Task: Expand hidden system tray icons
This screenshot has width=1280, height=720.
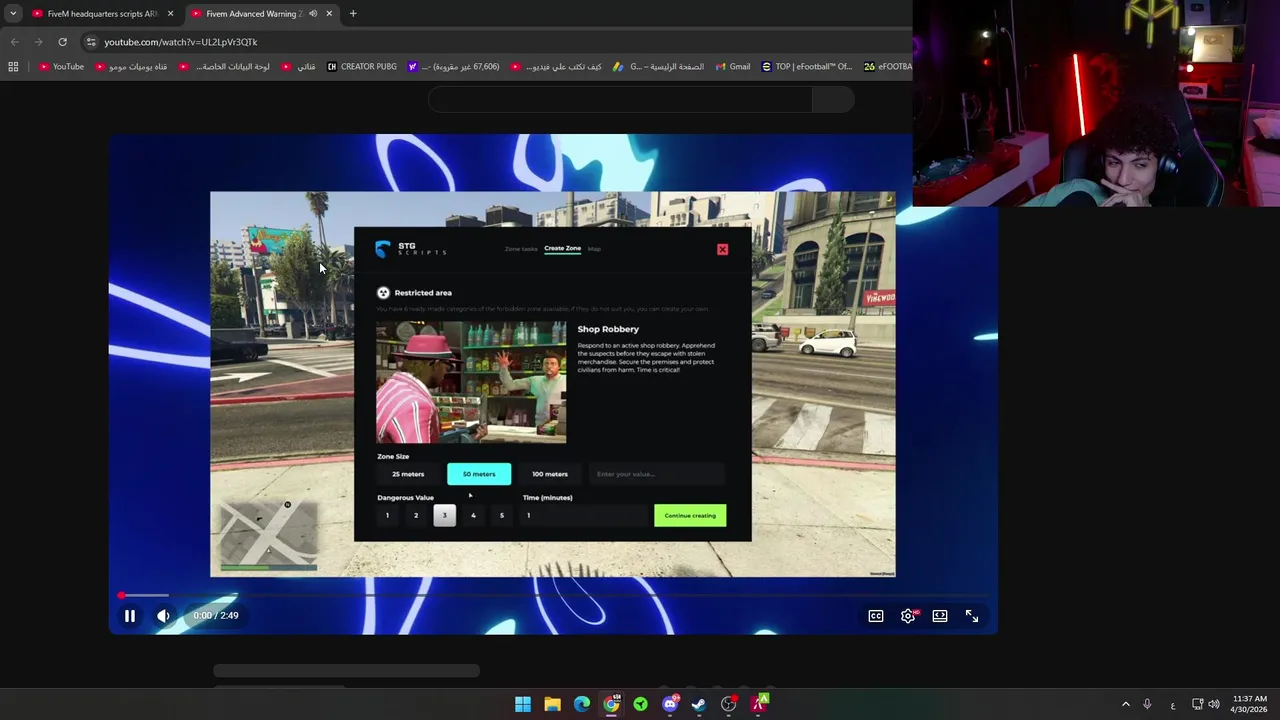Action: click(1126, 704)
